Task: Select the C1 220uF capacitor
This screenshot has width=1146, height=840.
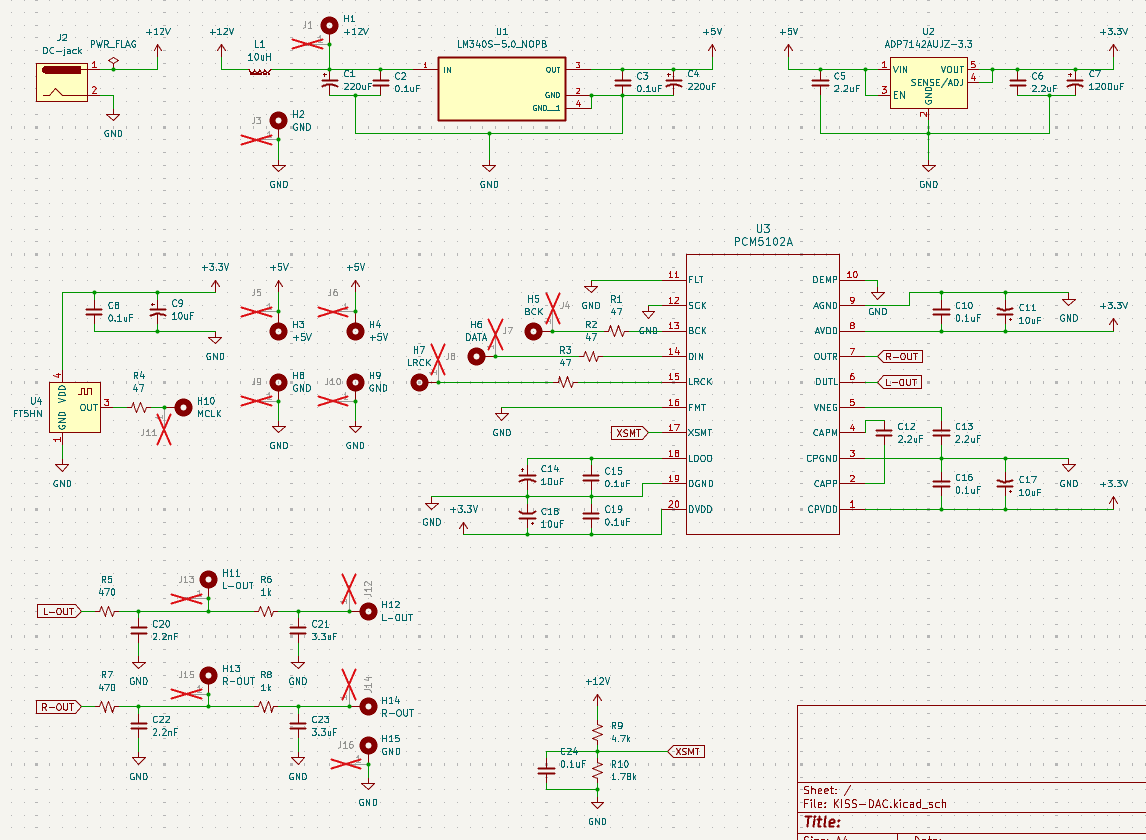Action: pyautogui.click(x=330, y=83)
